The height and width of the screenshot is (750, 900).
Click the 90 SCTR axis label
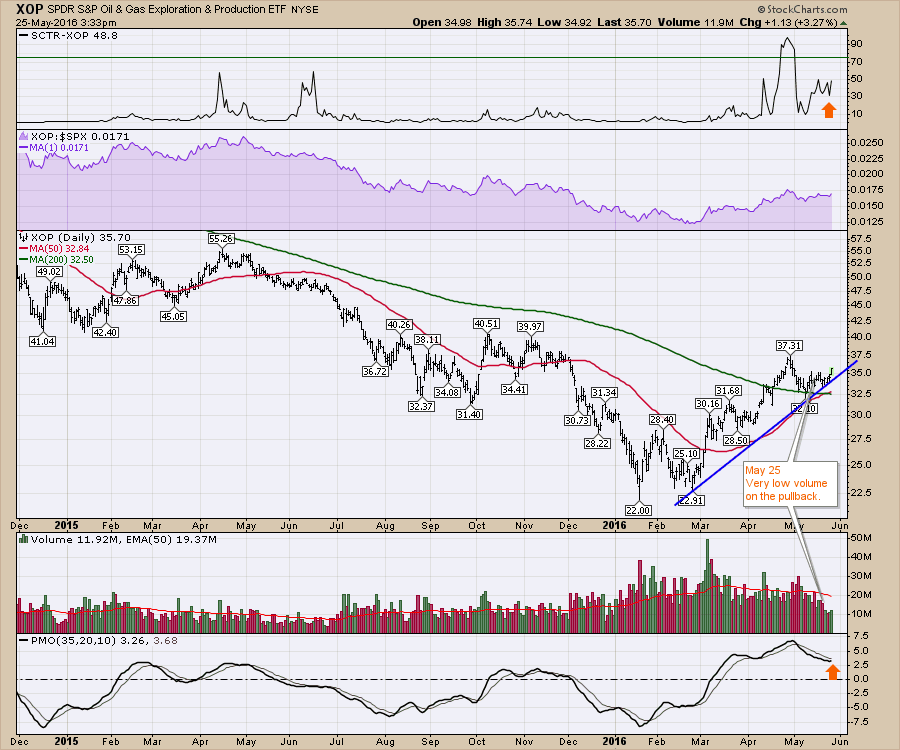[x=856, y=44]
